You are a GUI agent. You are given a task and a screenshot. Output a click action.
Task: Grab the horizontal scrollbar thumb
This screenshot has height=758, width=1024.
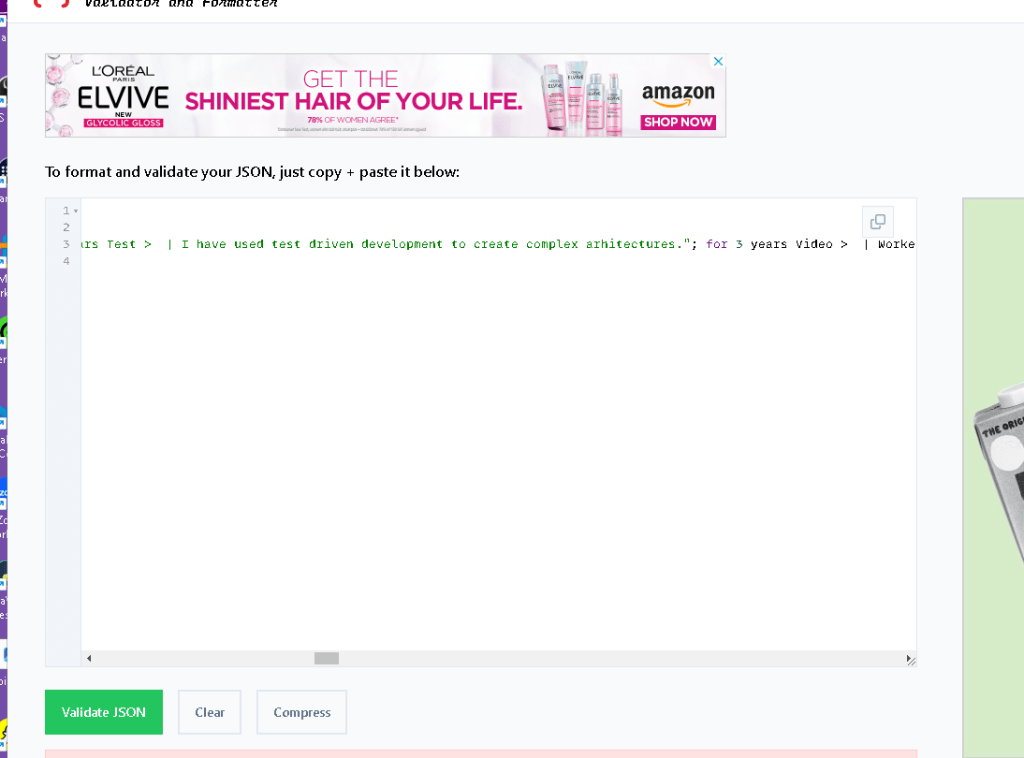coord(327,658)
